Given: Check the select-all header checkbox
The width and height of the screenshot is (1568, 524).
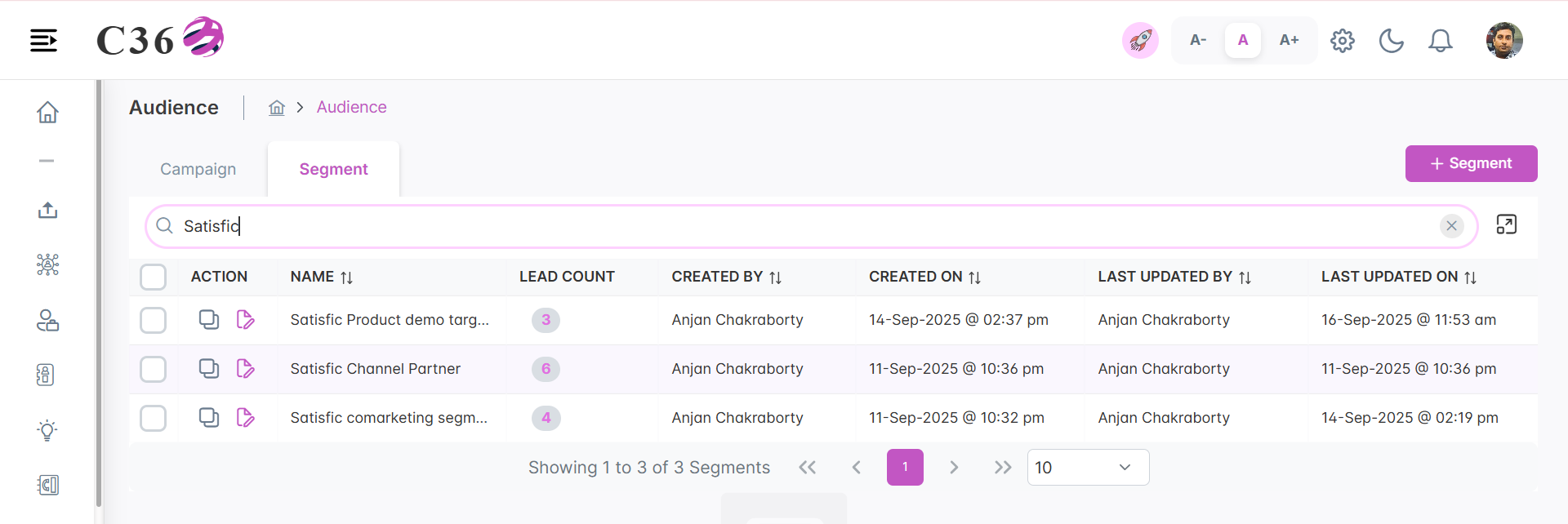Looking at the screenshot, I should coord(153,277).
